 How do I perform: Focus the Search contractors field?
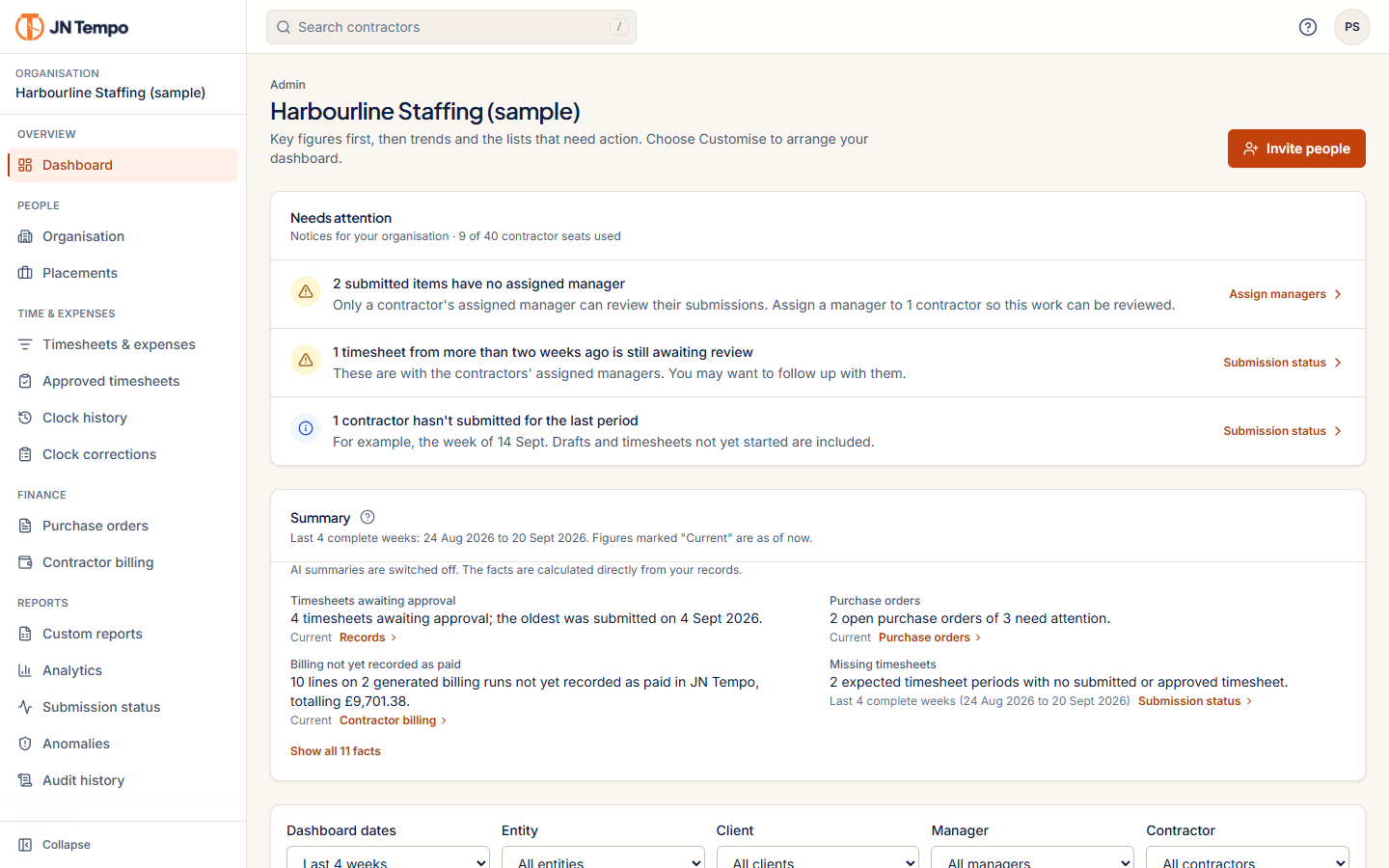451,27
